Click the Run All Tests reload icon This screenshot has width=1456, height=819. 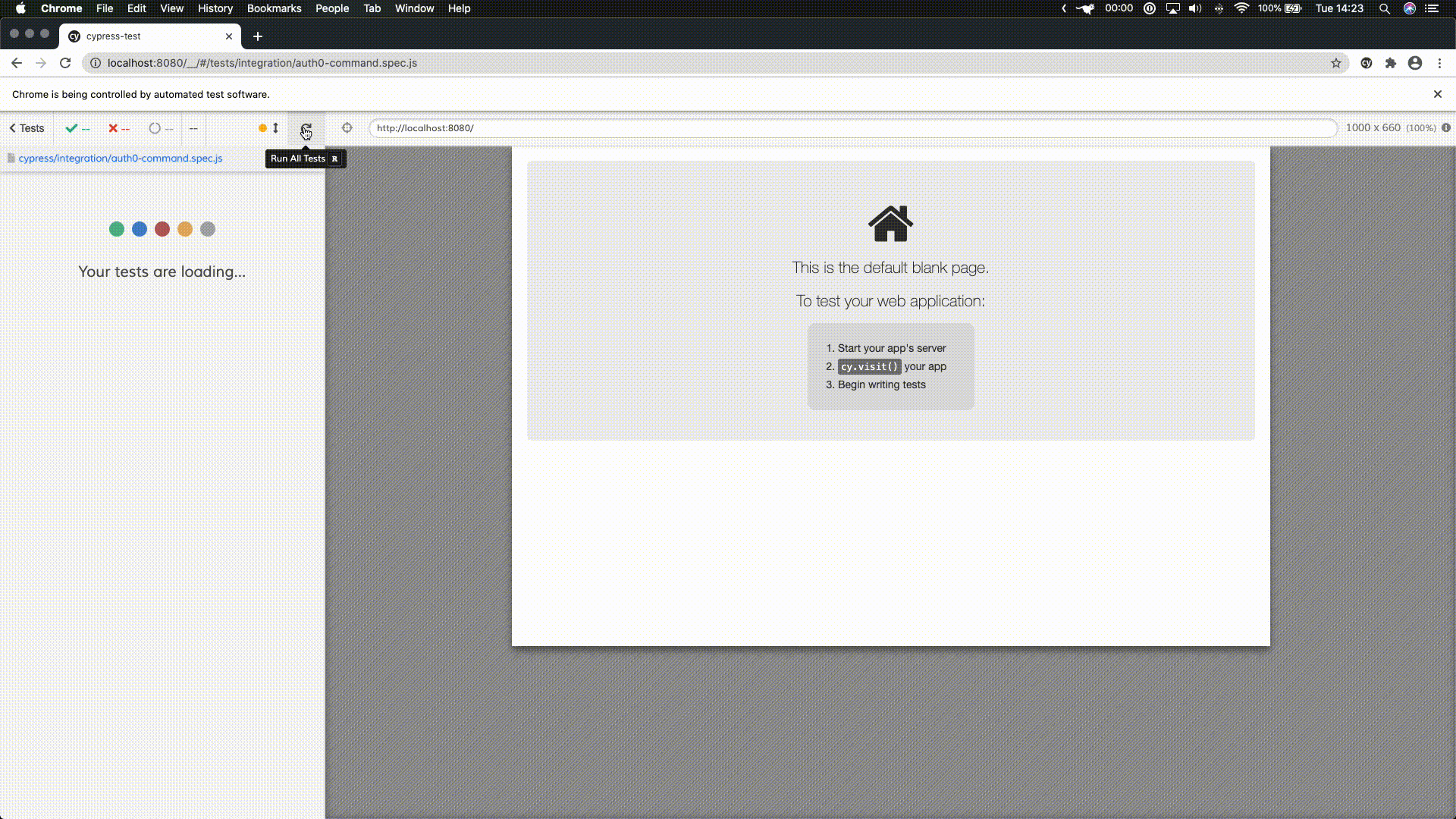pos(306,128)
